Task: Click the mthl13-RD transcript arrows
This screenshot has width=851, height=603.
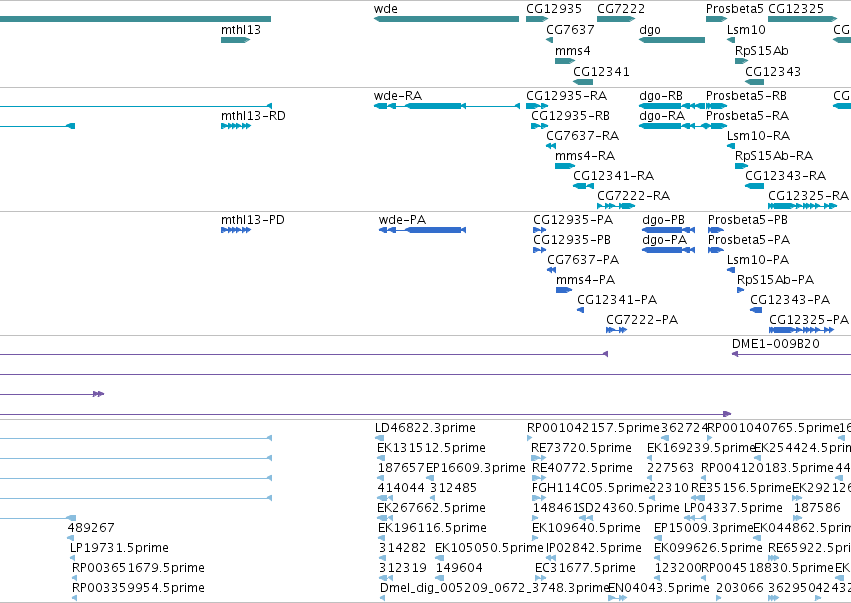Action: click(x=236, y=126)
